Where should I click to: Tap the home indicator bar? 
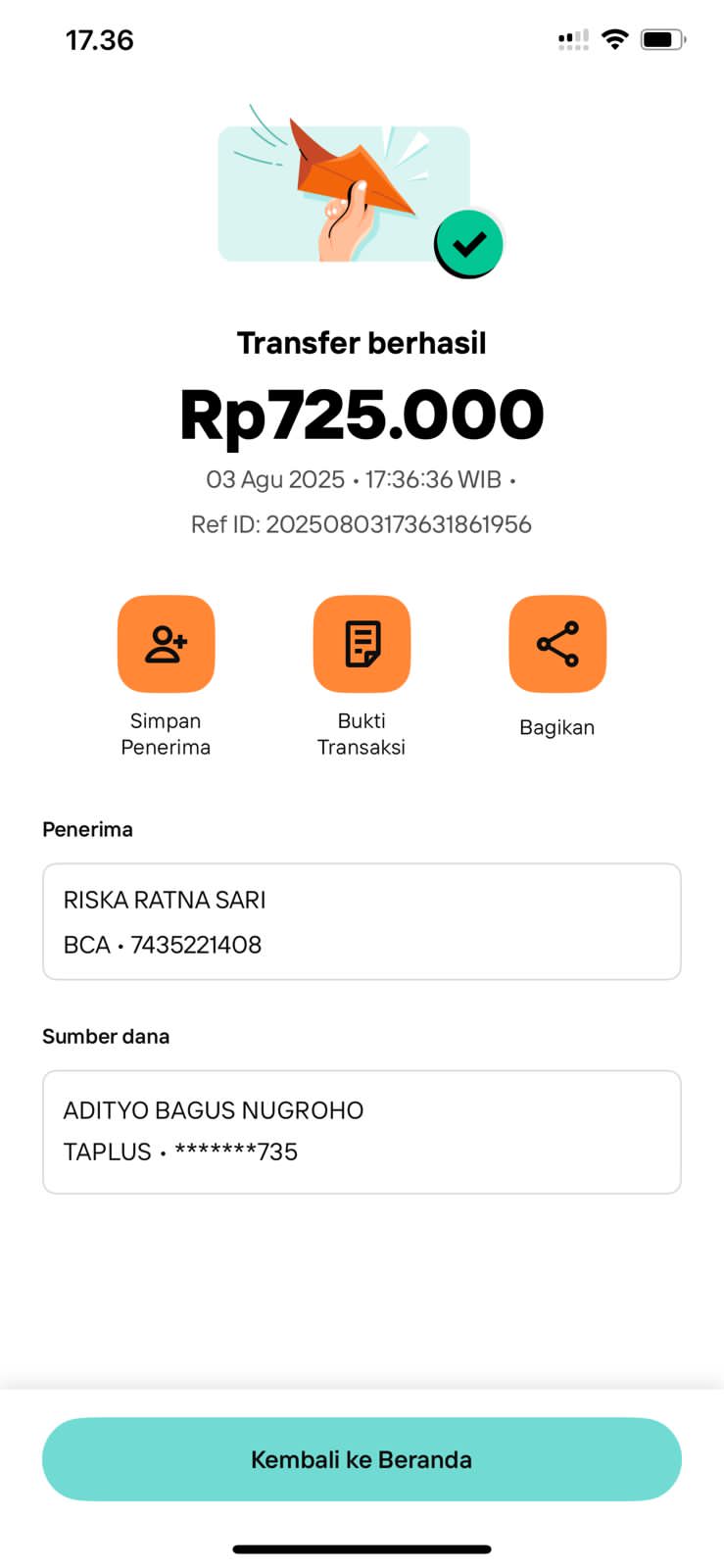[x=362, y=1549]
